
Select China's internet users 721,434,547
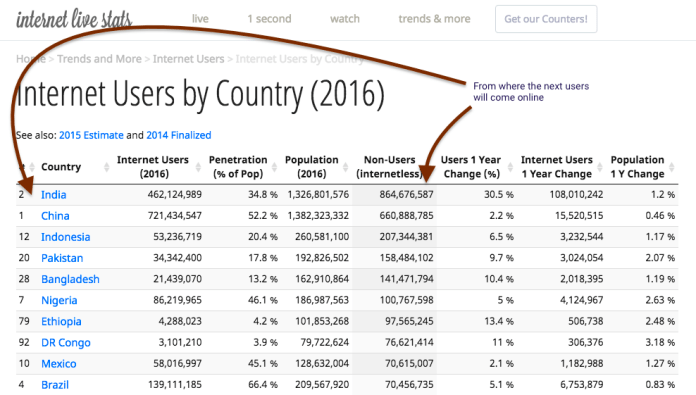(174, 216)
